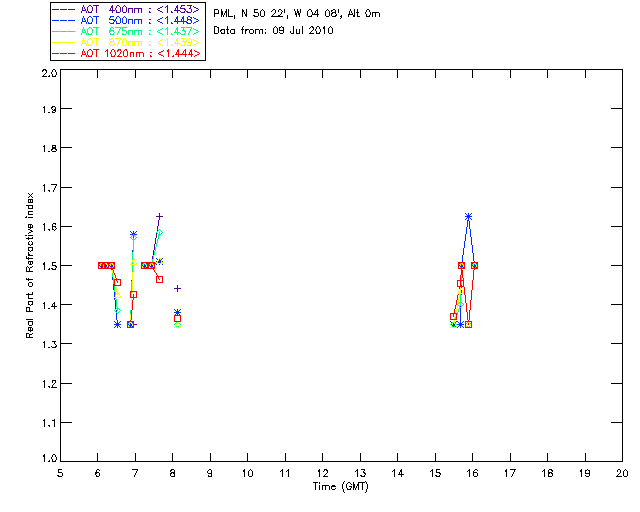Click the y-axis tick label 1.5
Image resolution: width=640 pixels, height=512 pixels.
click(49, 266)
